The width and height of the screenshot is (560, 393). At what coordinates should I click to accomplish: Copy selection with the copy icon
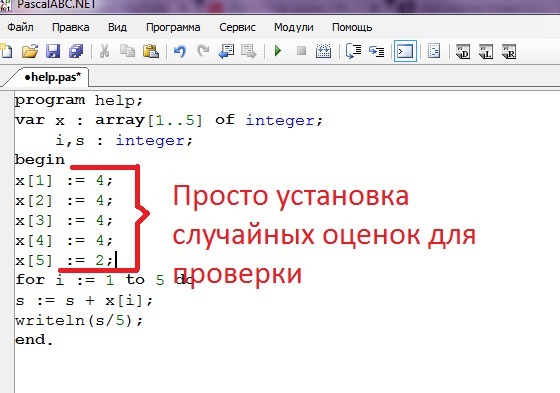point(128,51)
